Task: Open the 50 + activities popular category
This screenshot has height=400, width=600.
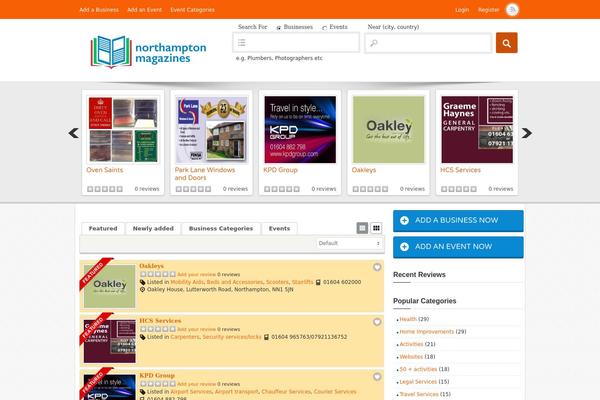Action: [418, 369]
